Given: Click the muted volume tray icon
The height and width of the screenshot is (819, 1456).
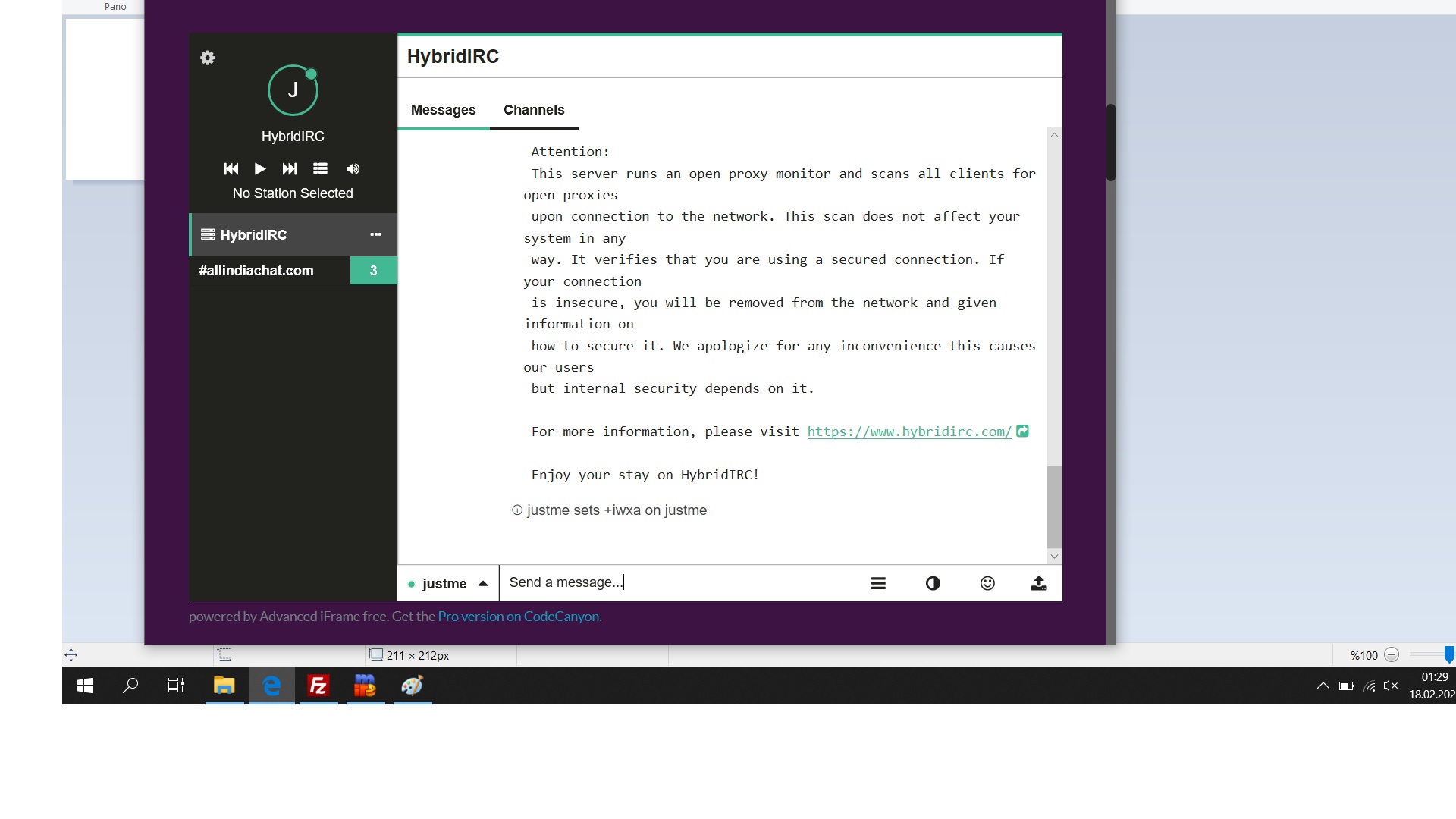Looking at the screenshot, I should click(1391, 686).
